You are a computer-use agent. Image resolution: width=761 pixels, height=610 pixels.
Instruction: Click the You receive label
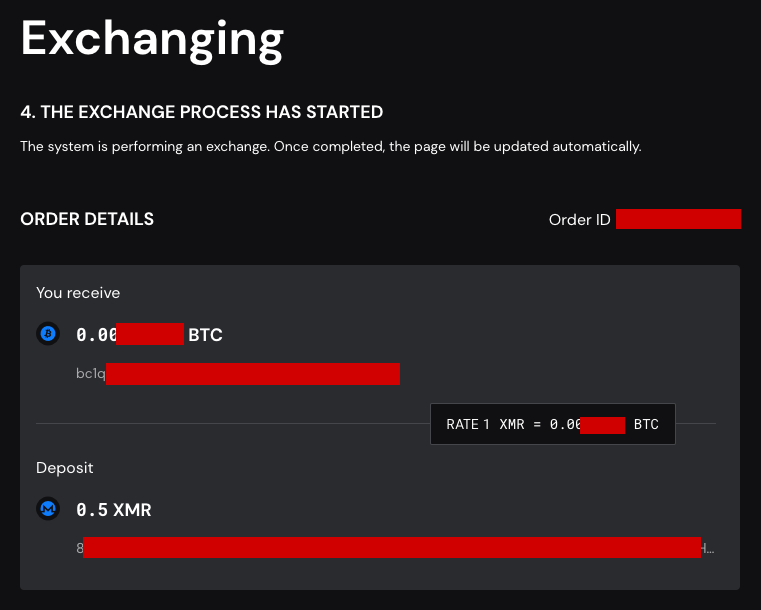[x=78, y=293]
